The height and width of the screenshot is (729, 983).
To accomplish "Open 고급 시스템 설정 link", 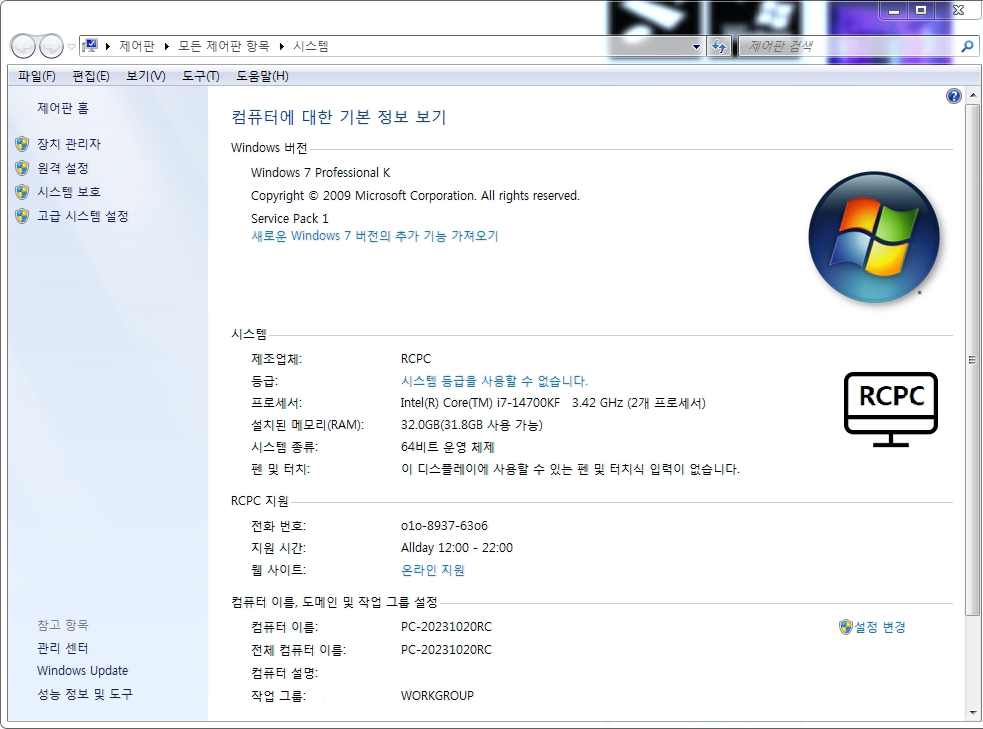I will pos(83,216).
